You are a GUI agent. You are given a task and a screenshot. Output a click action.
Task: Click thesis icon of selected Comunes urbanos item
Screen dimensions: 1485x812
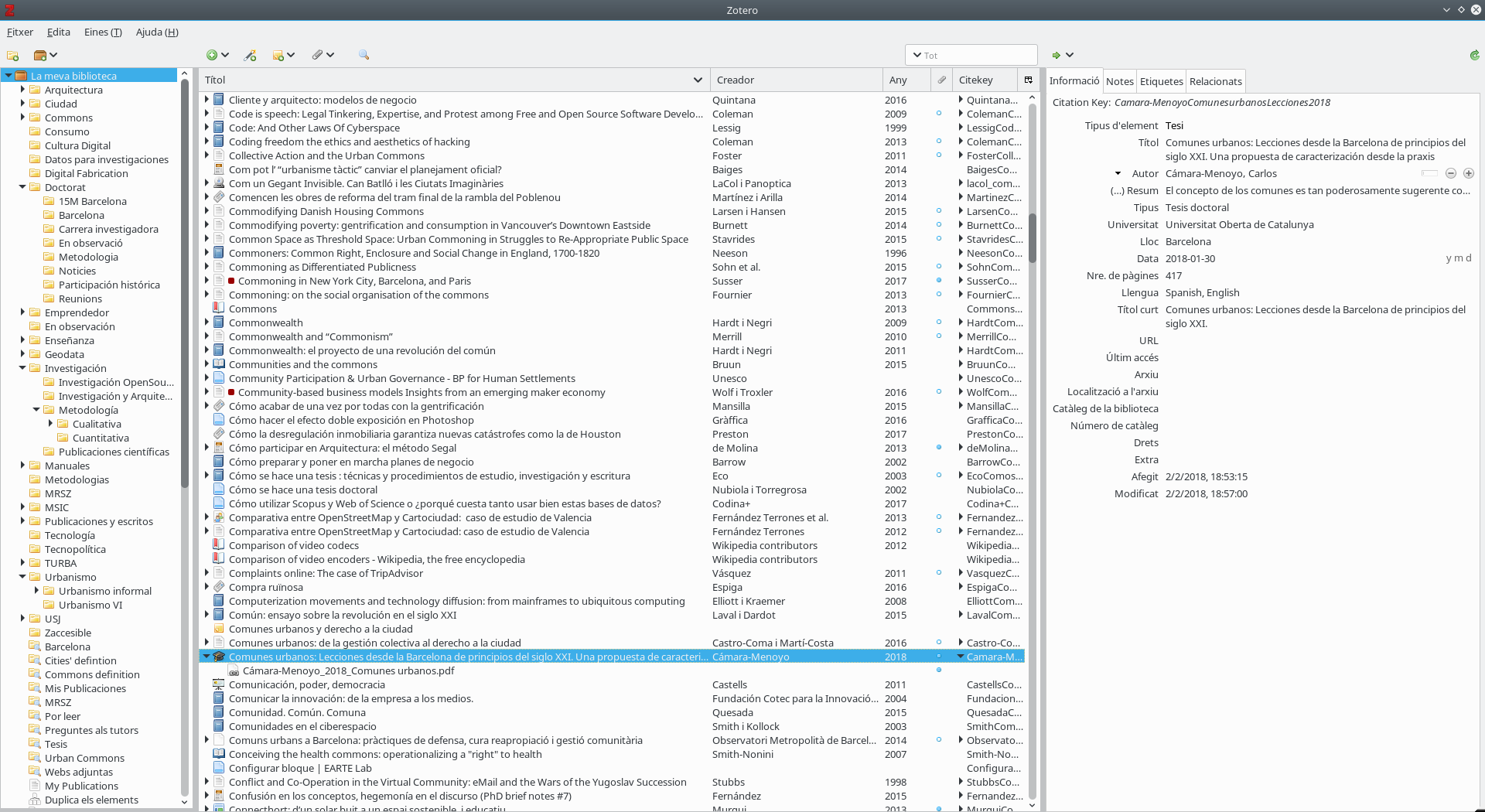coord(219,657)
